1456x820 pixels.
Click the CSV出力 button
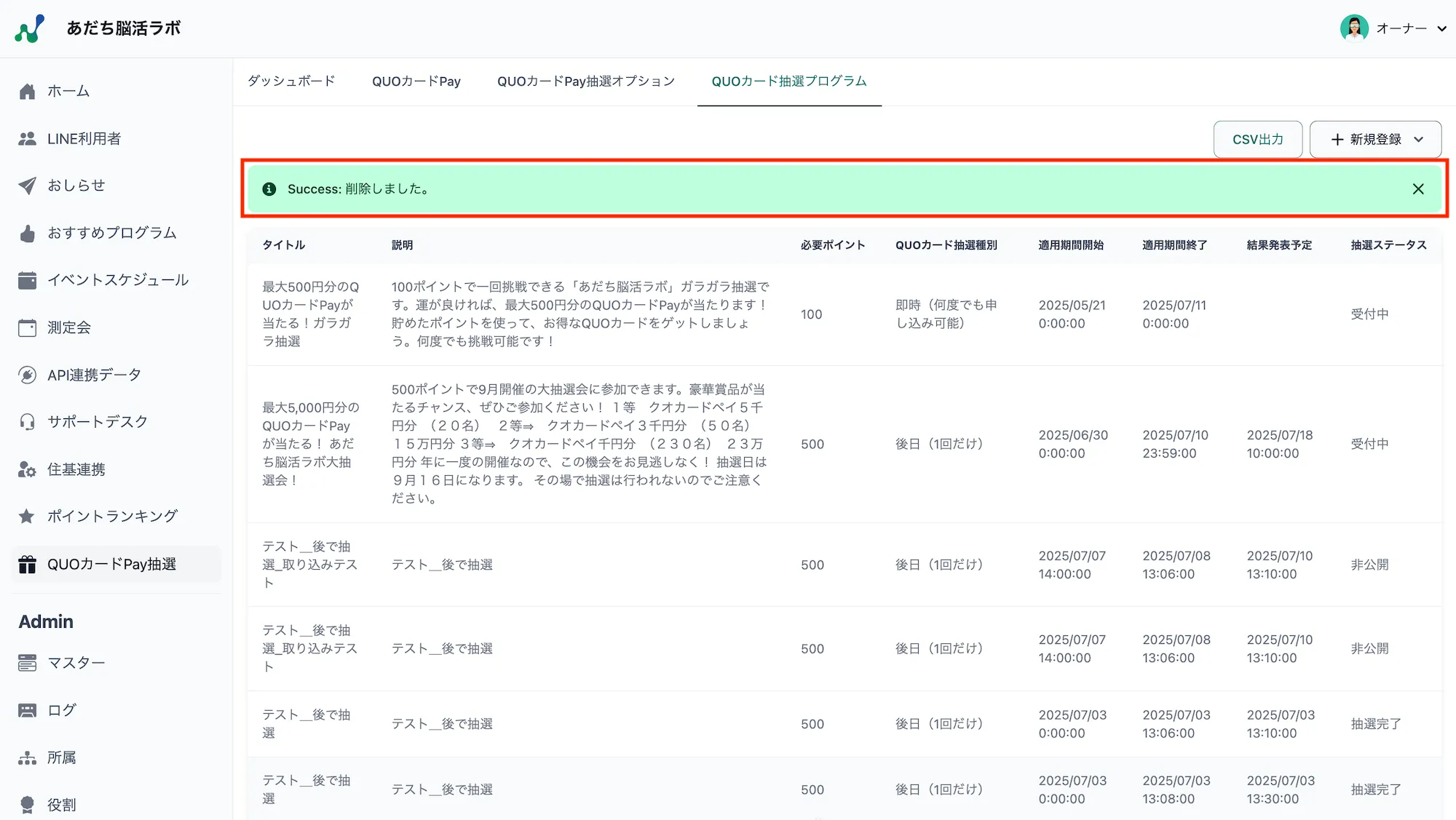click(1258, 139)
